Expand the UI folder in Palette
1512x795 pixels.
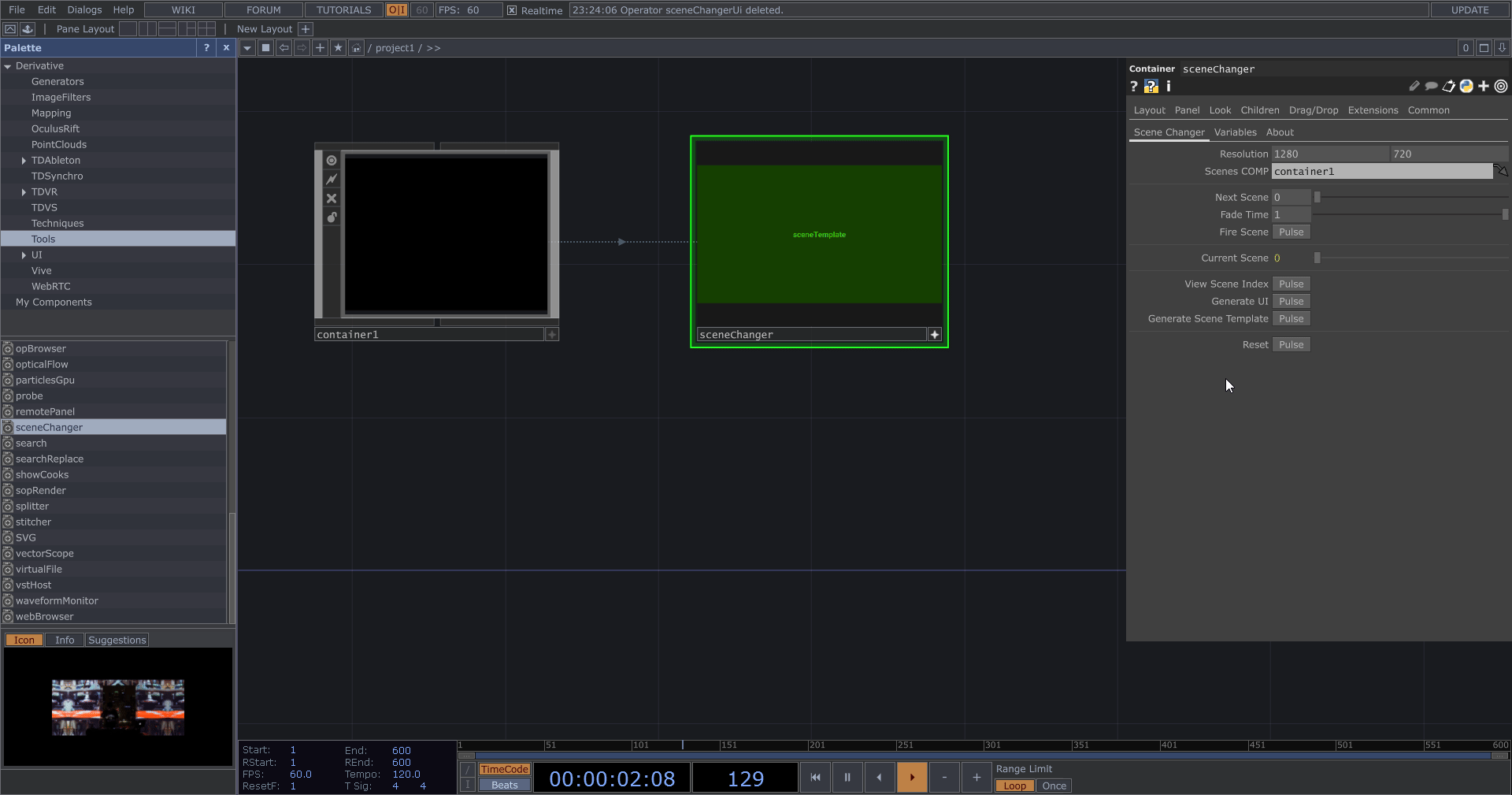(x=24, y=255)
